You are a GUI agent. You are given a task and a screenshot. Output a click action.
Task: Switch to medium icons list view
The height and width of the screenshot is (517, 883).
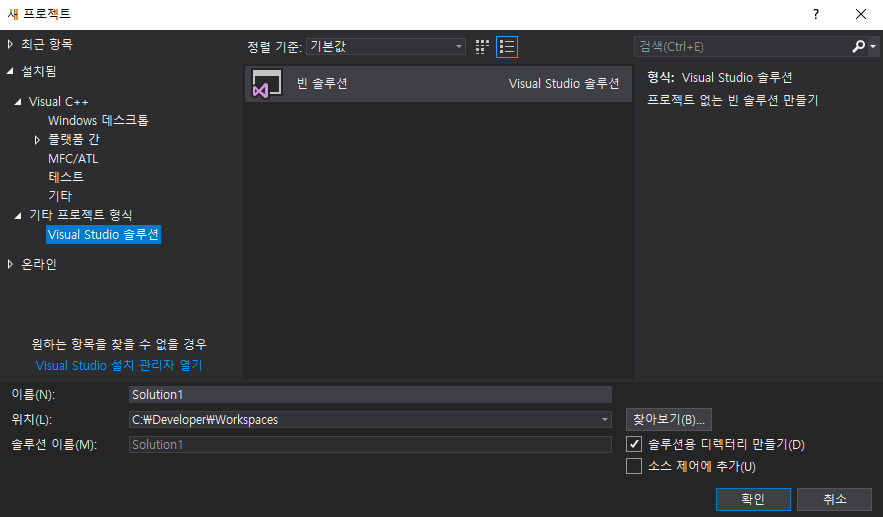click(507, 47)
